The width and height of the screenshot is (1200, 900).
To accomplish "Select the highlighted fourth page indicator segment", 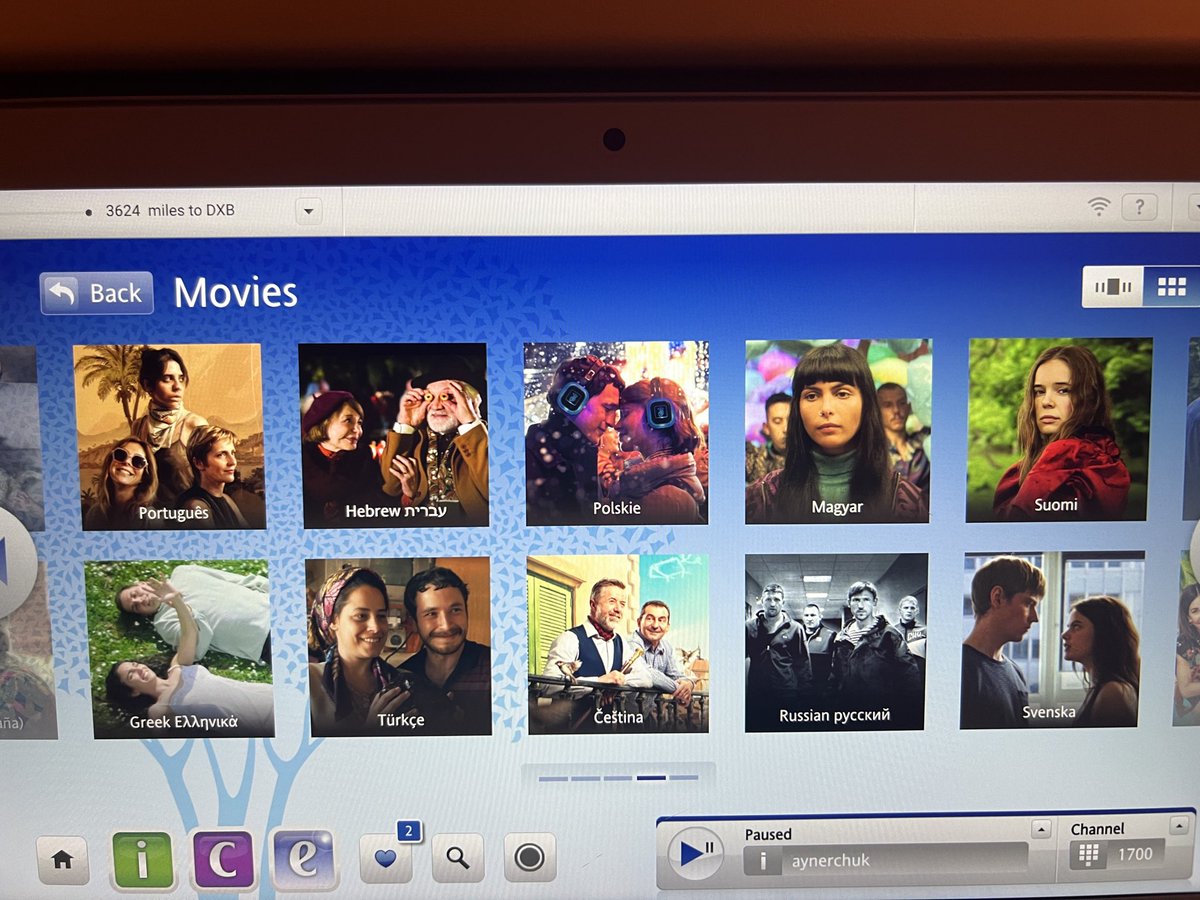I will [652, 777].
